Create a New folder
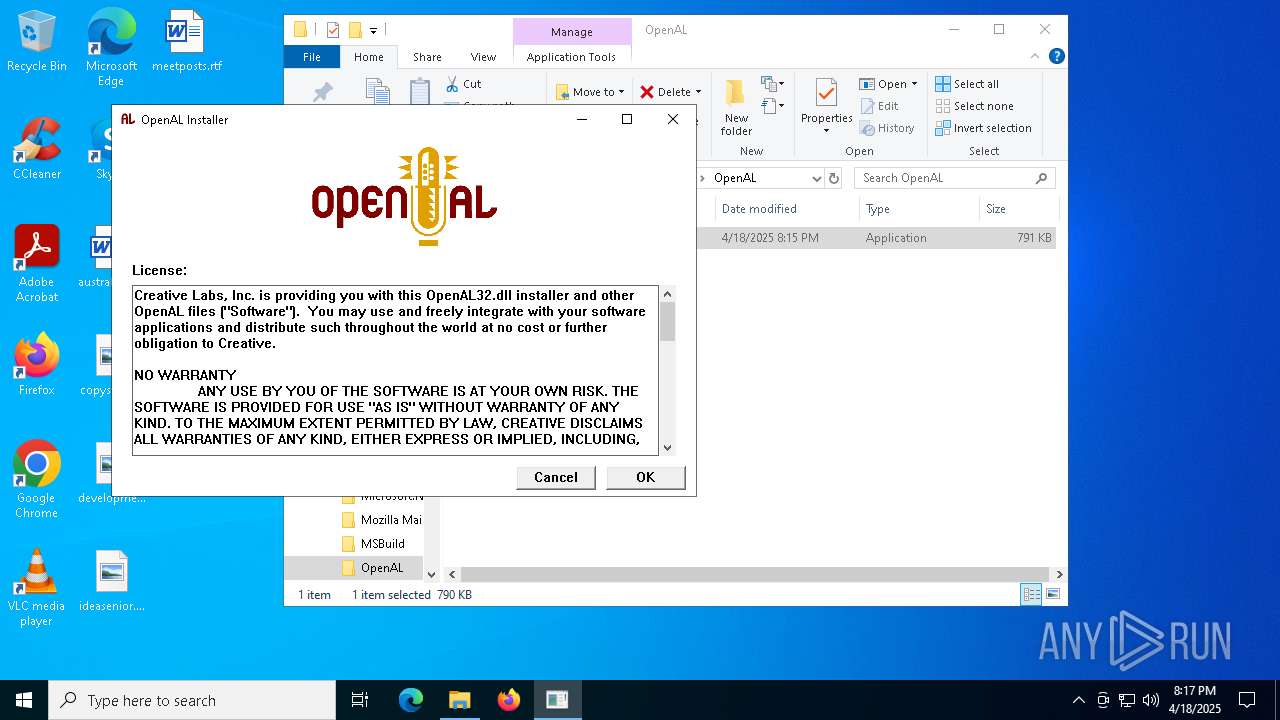Viewport: 1280px width, 720px height. pos(736,108)
